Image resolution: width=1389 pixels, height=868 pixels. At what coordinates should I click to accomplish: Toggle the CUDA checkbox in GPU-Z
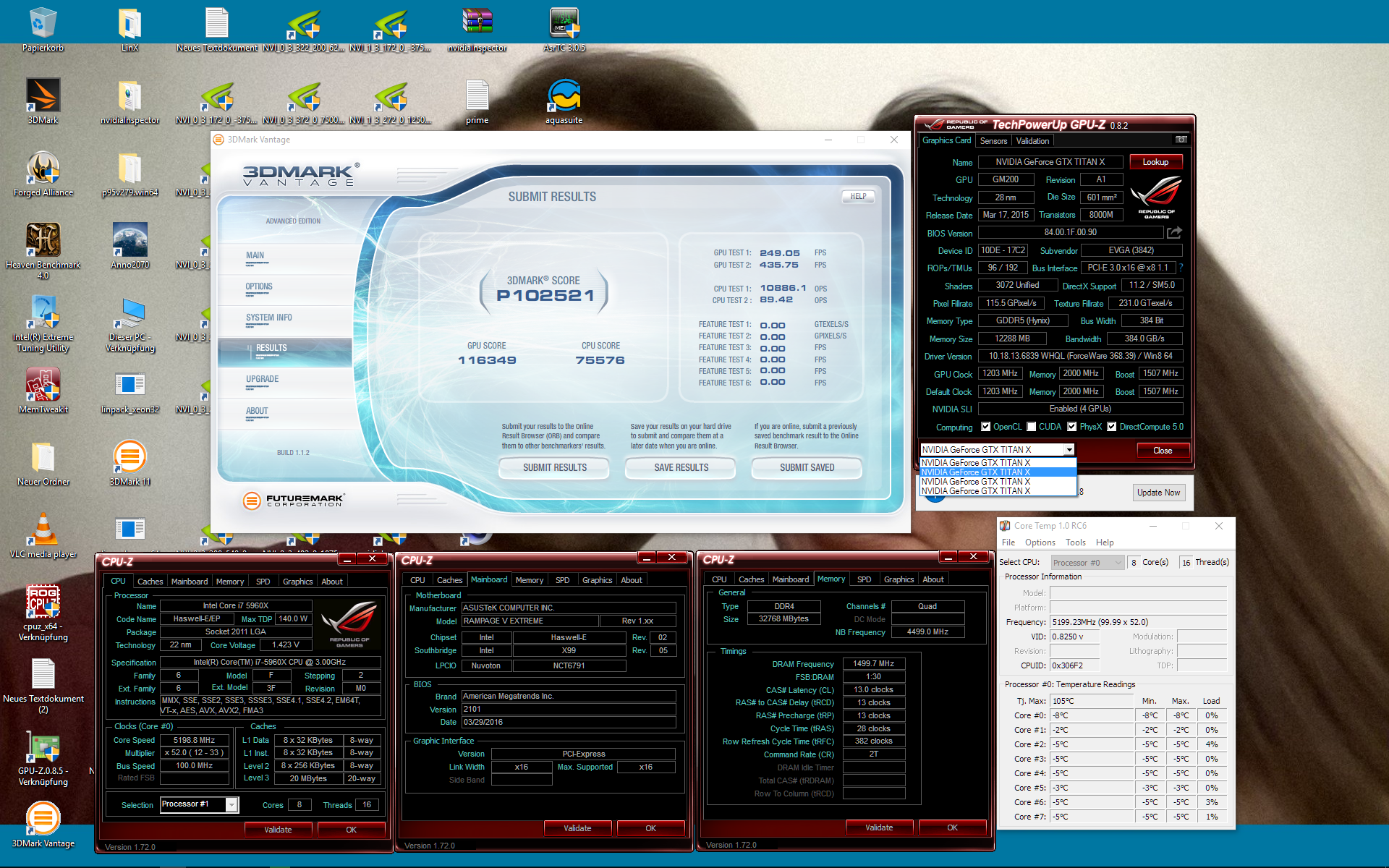pos(1032,427)
